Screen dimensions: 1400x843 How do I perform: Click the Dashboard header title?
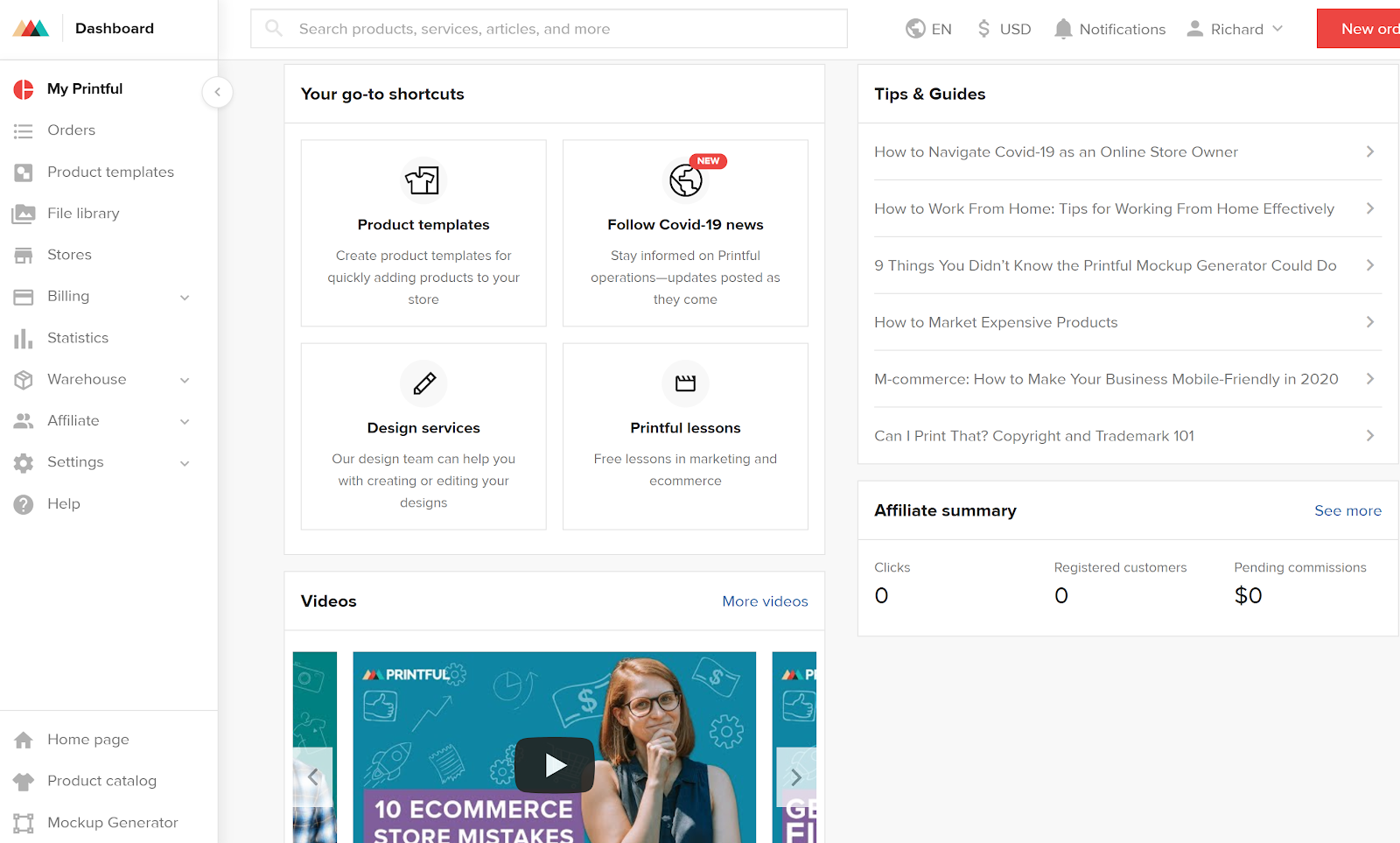(115, 28)
